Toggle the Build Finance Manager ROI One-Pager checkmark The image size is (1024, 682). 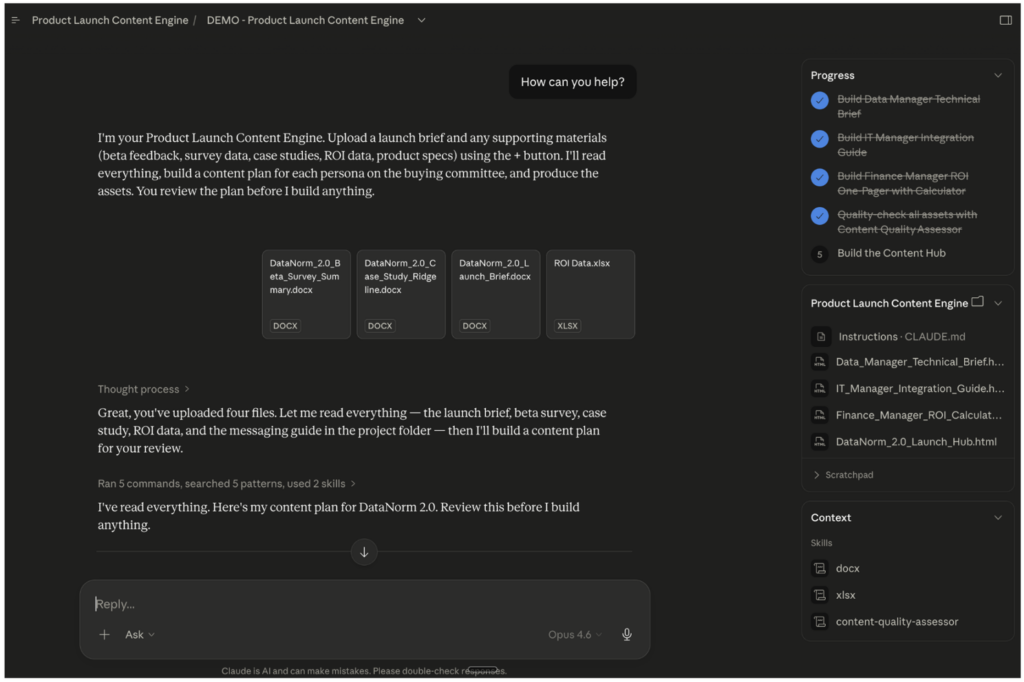tap(820, 178)
